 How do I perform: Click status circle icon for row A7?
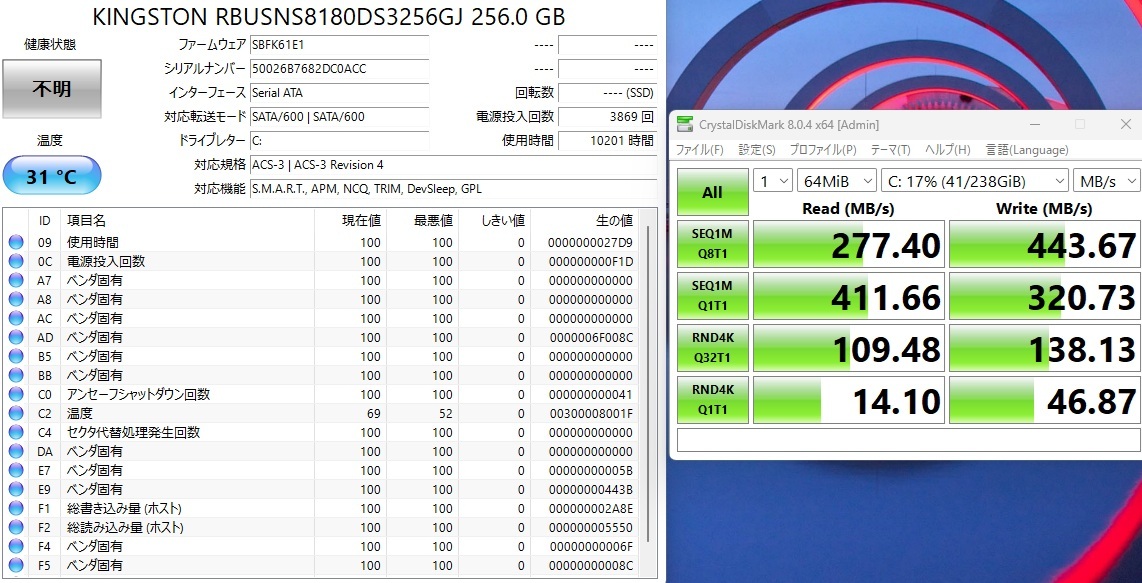coord(16,281)
